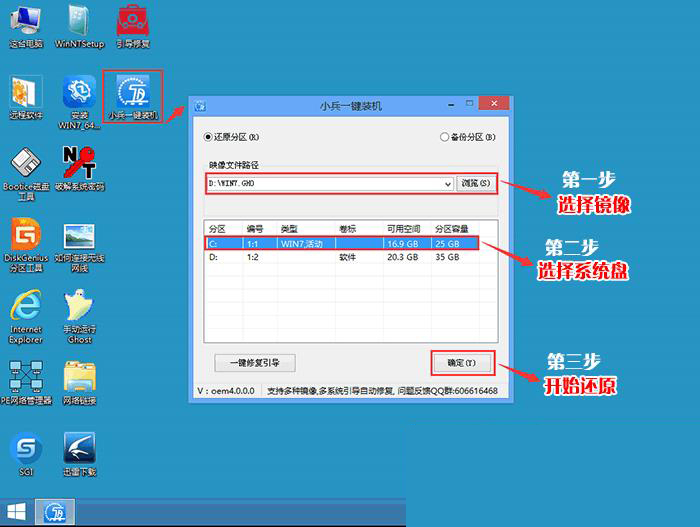Click the 1:2 number cell

tap(253, 257)
